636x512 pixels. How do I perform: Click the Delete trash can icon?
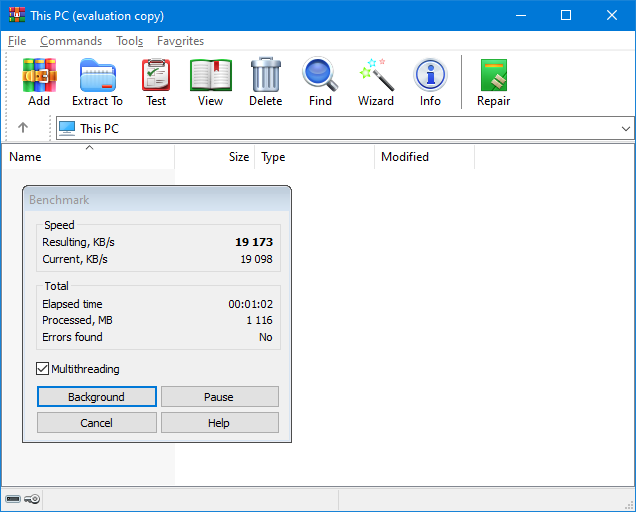pos(266,75)
